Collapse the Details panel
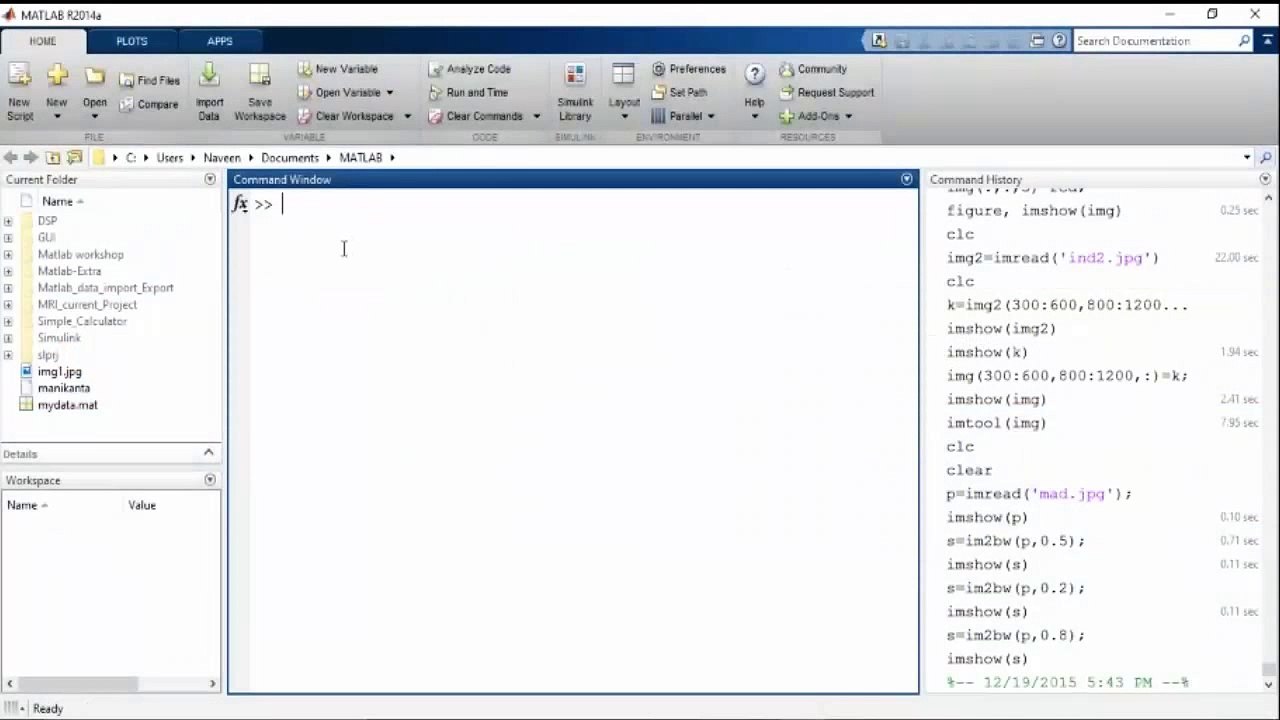This screenshot has height=720, width=1280. pyautogui.click(x=209, y=453)
